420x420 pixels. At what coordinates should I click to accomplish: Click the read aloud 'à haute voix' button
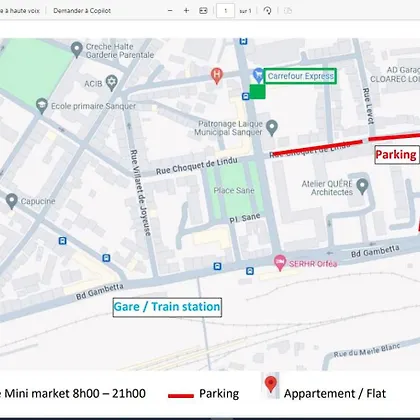(x=20, y=11)
